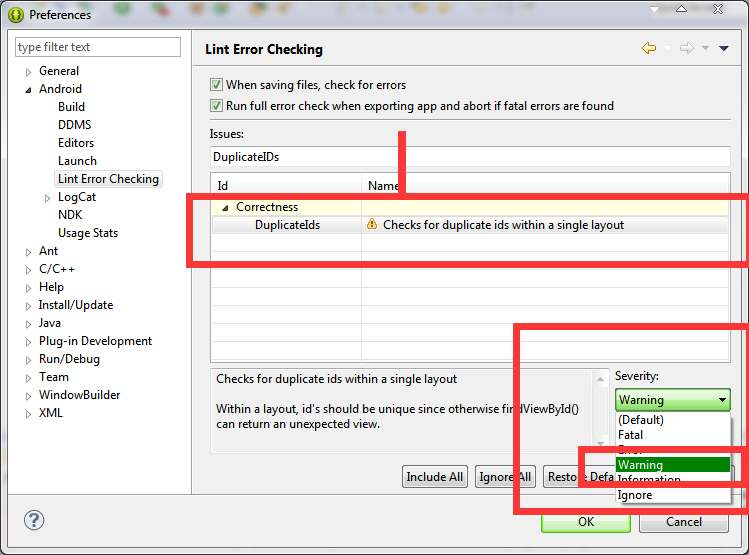749x555 pixels.
Task: Expand the Run/Debug tree node
Action: coord(28,360)
